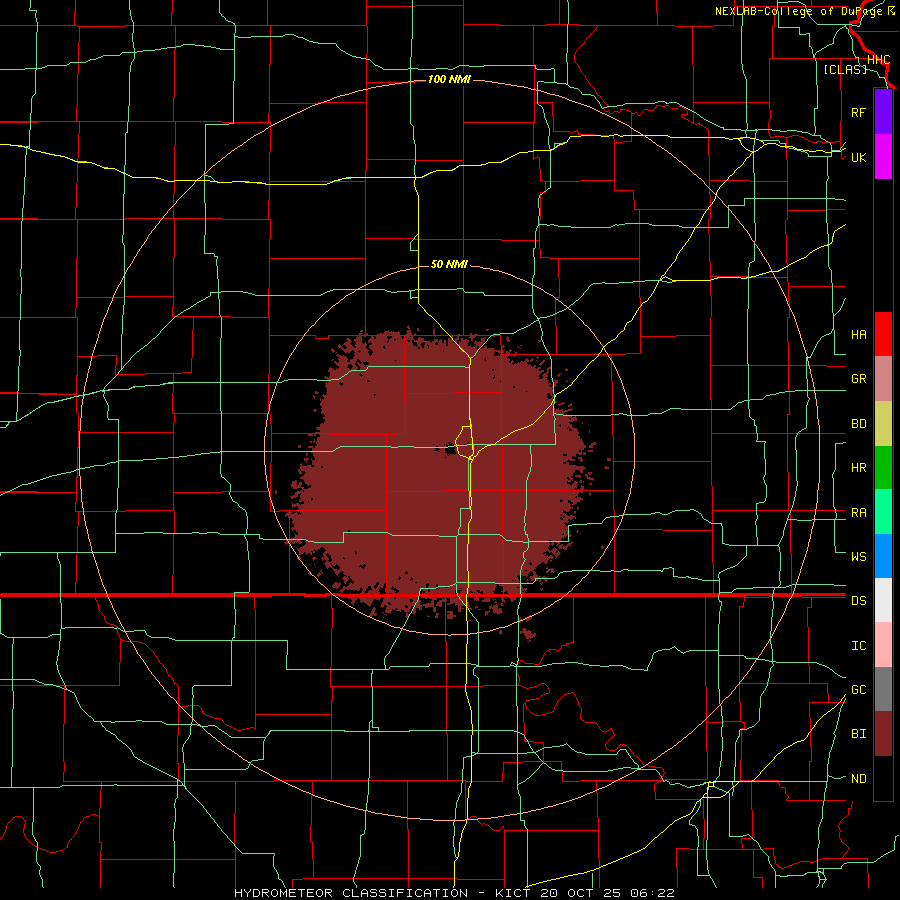Click the GR legend label
The width and height of the screenshot is (900, 900).
858,379
